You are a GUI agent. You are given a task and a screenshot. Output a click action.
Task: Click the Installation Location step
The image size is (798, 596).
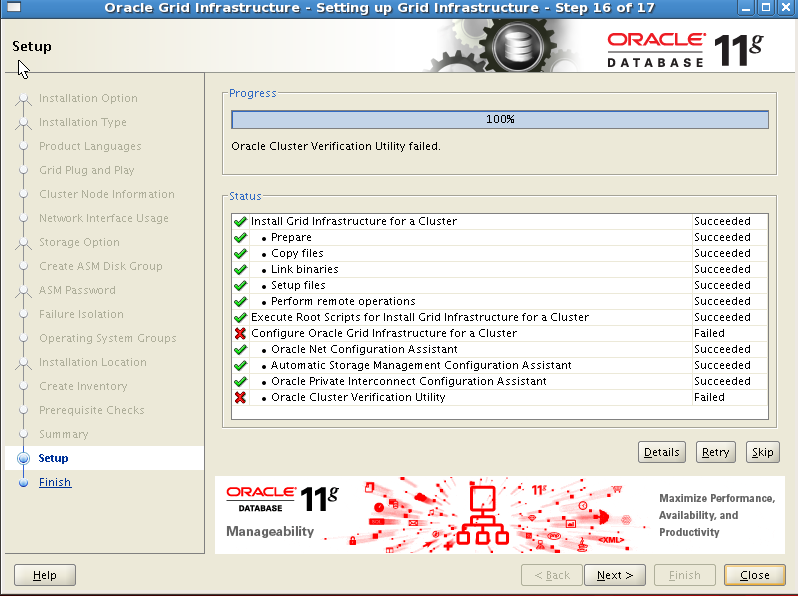pyautogui.click(x=93, y=362)
